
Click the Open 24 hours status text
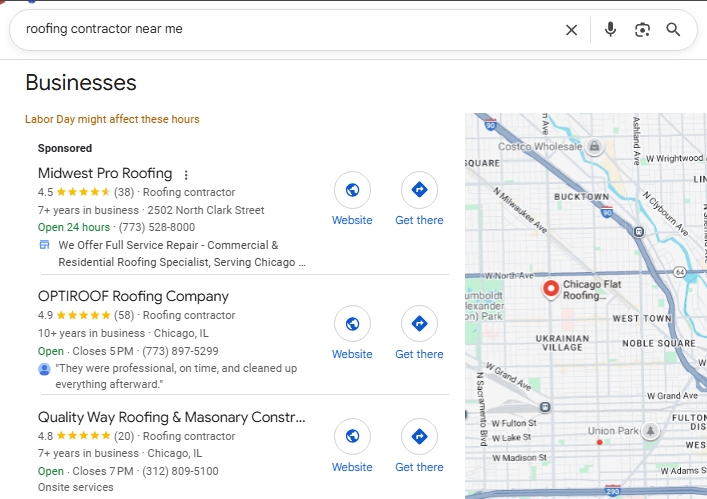coord(74,227)
